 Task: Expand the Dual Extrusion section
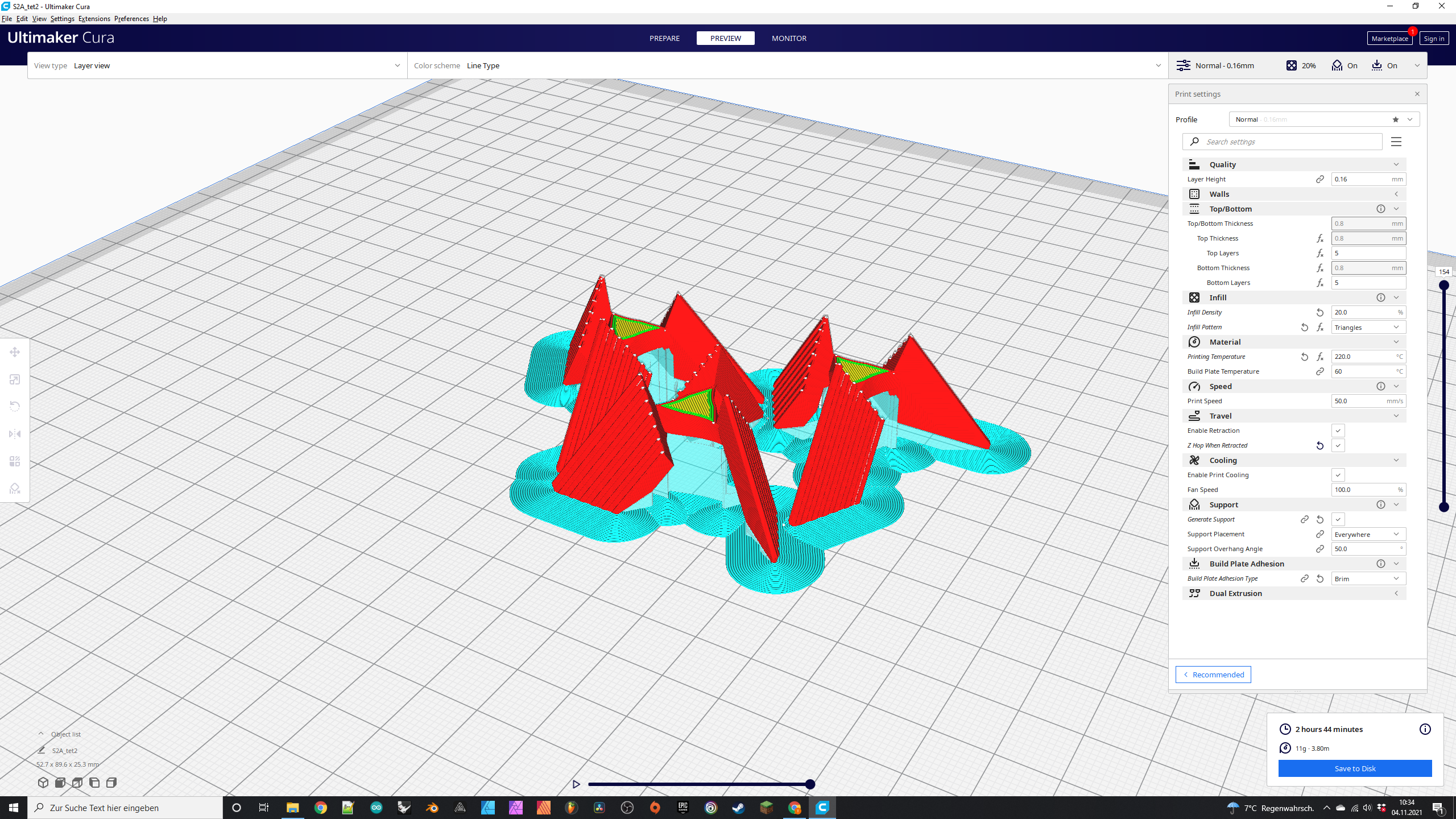[x=1294, y=593]
